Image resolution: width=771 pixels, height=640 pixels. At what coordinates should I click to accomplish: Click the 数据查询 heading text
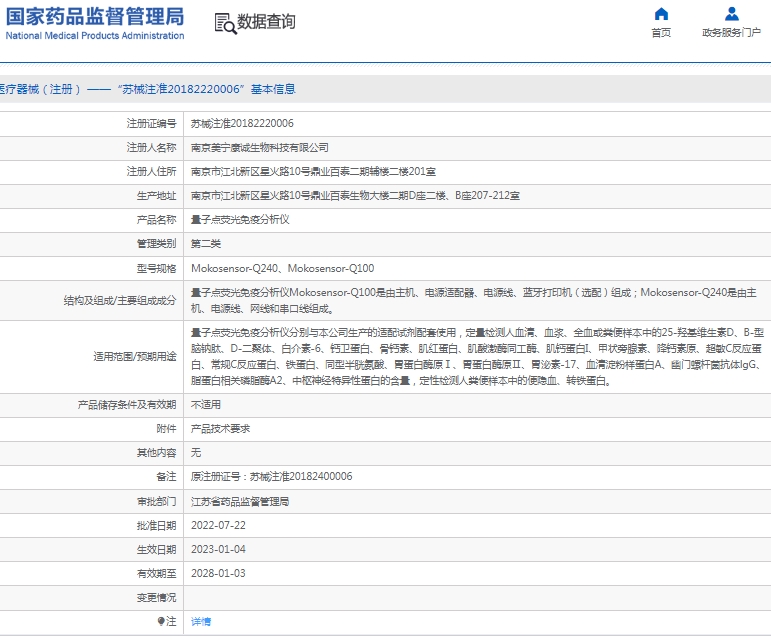267,22
